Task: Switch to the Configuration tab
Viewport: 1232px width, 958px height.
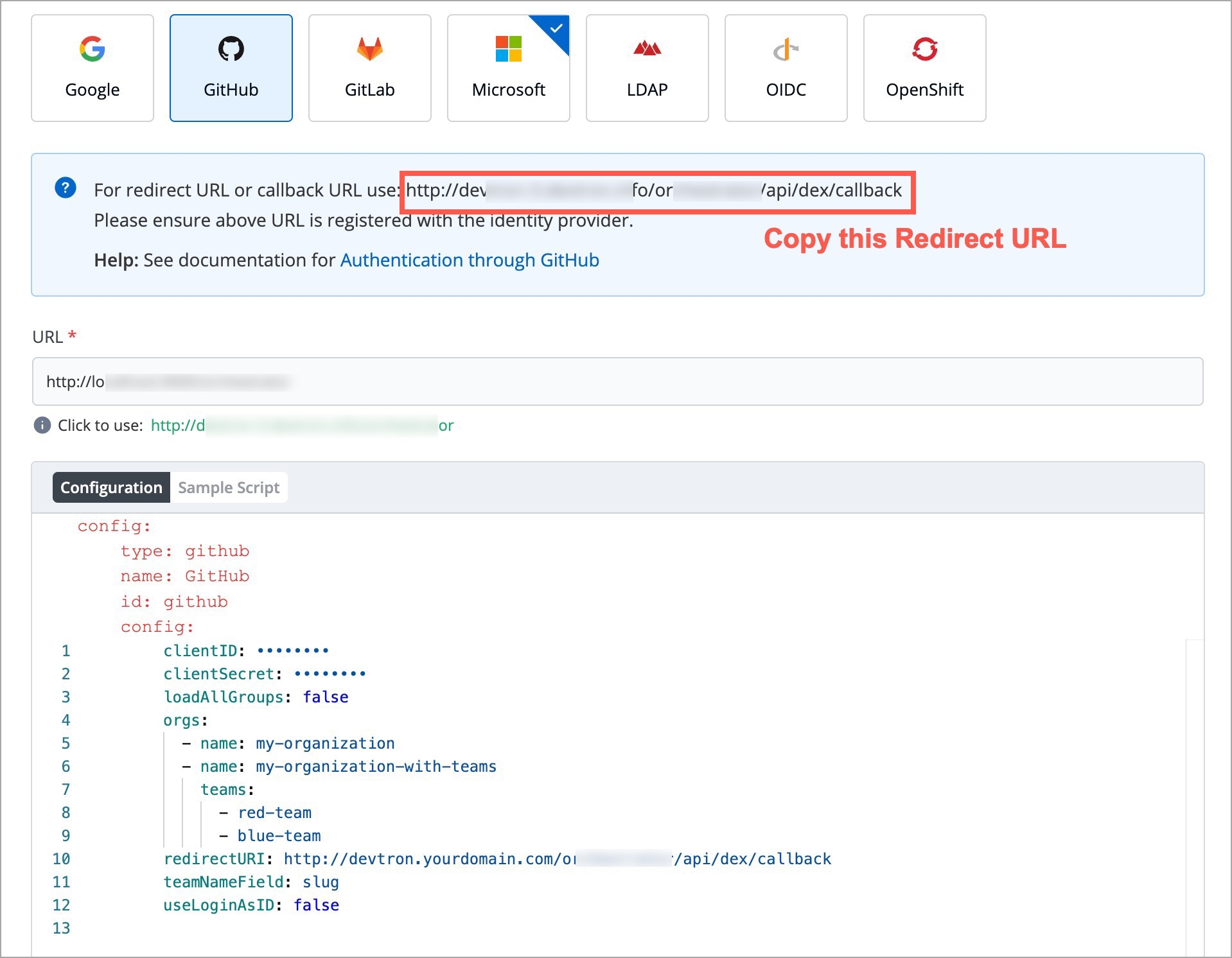Action: click(x=111, y=487)
